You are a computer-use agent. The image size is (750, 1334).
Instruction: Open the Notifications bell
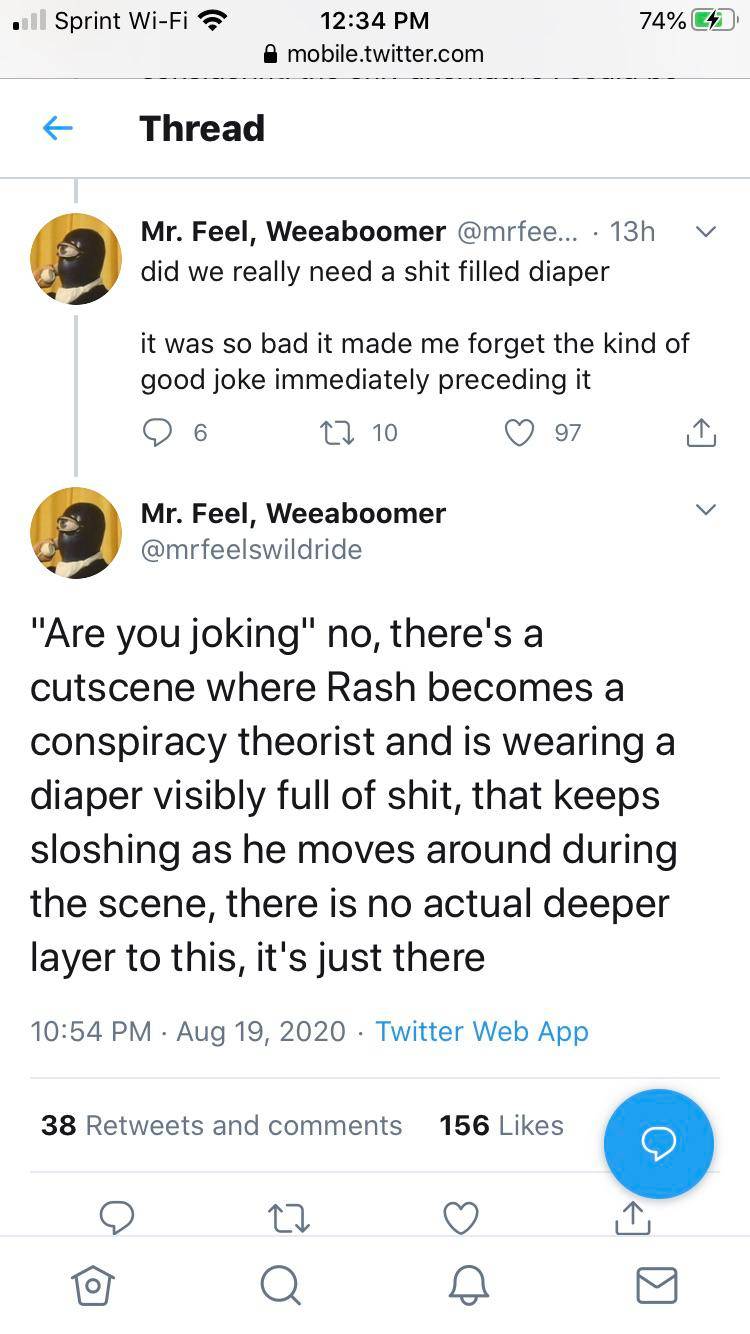point(469,1286)
